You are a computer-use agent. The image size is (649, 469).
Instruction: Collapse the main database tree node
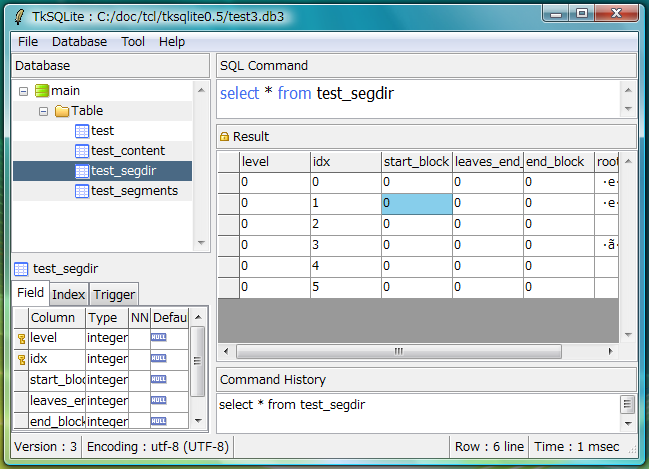click(x=22, y=91)
